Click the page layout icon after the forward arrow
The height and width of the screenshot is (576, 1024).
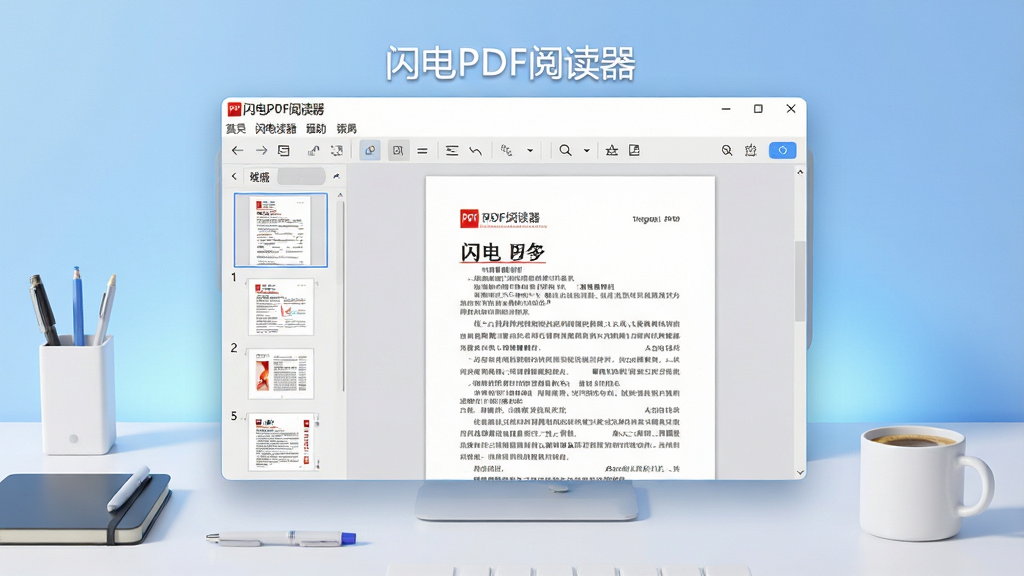(284, 151)
